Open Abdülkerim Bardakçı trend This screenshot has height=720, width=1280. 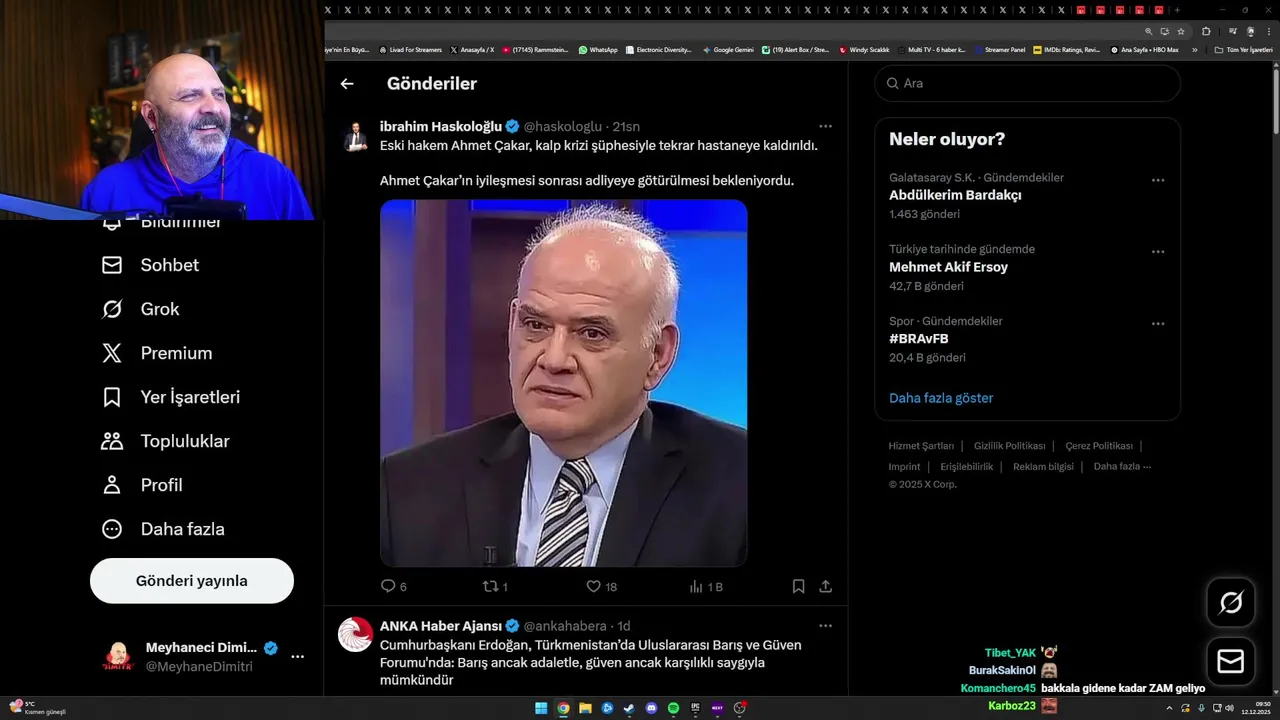point(955,195)
